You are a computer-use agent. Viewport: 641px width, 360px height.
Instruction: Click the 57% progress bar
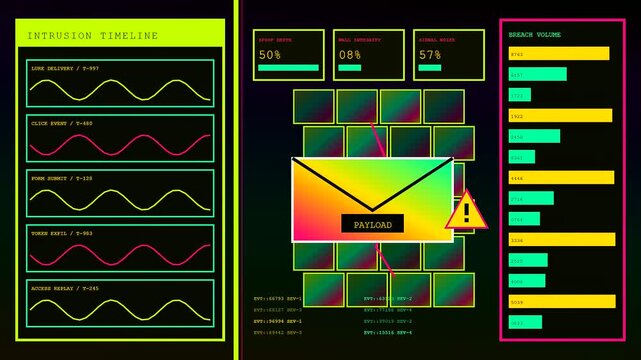pos(430,68)
